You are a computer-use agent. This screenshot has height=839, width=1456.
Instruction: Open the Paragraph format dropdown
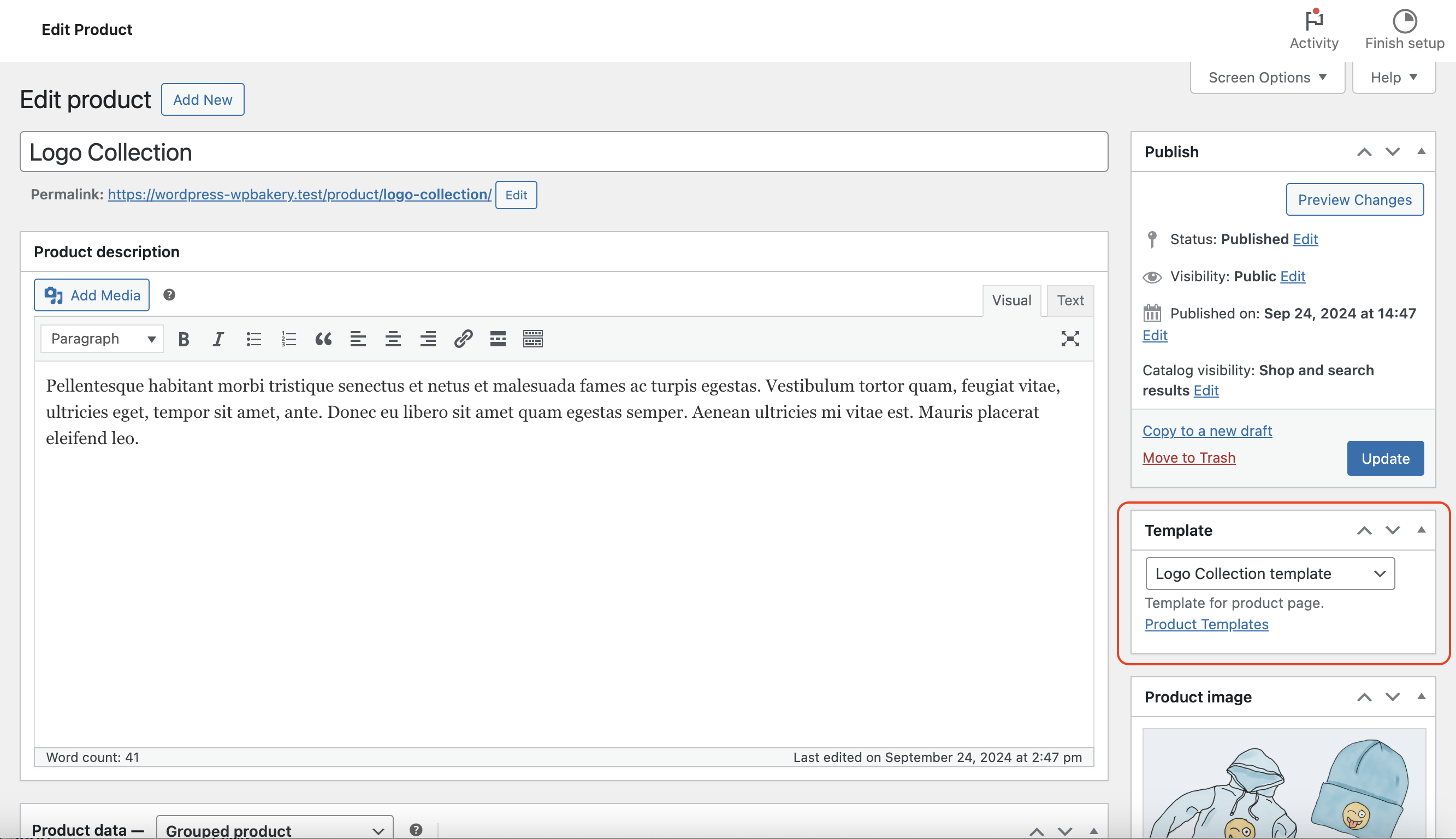pos(103,339)
